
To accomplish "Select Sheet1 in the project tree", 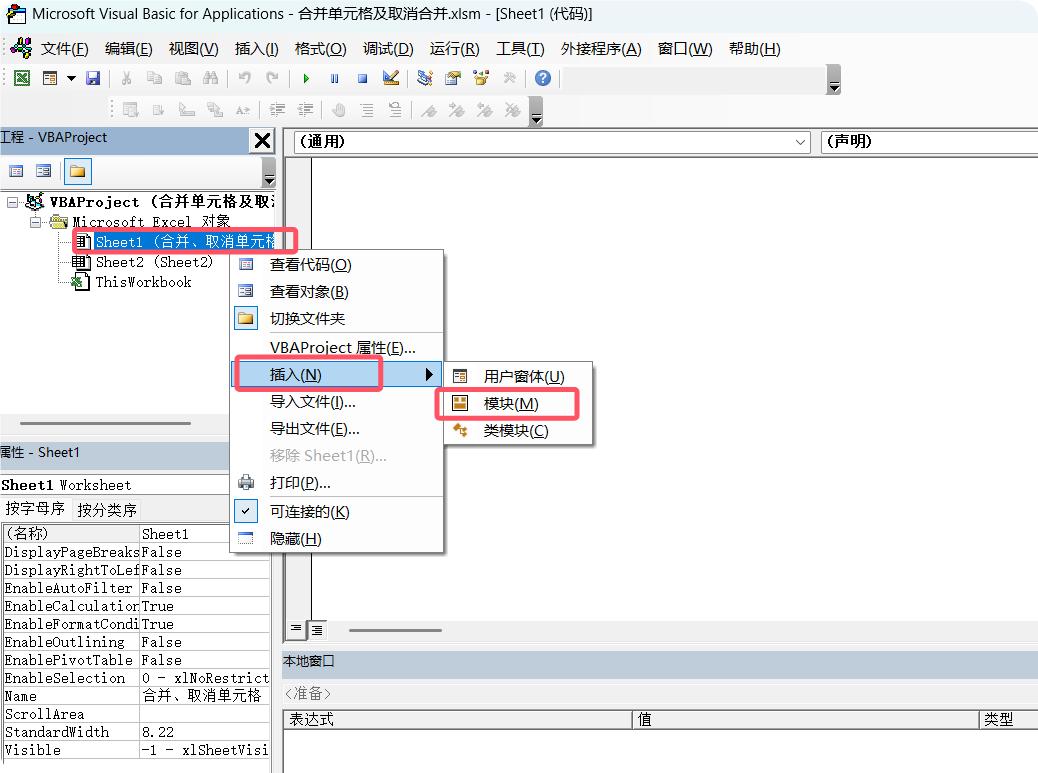I will coord(184,242).
